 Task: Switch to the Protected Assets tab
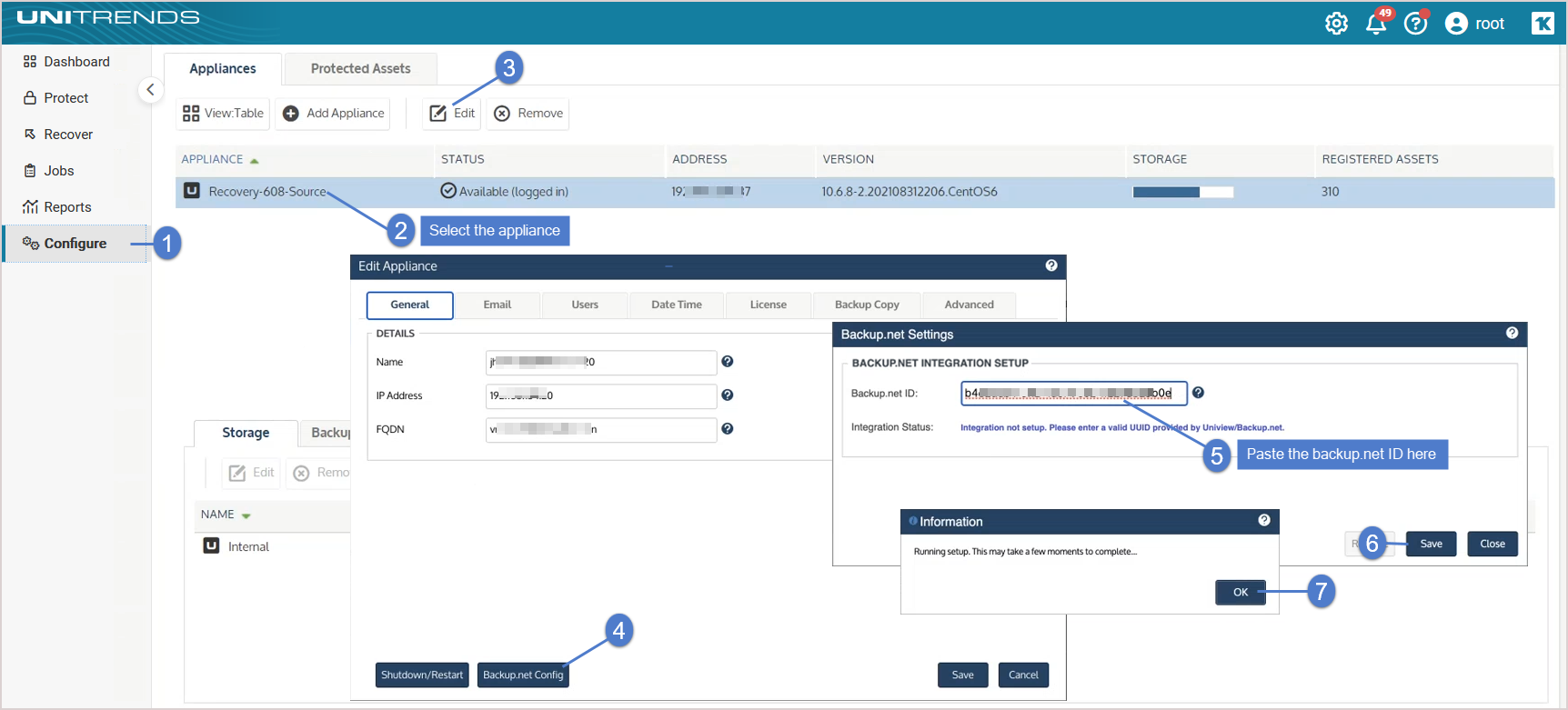[x=361, y=69]
